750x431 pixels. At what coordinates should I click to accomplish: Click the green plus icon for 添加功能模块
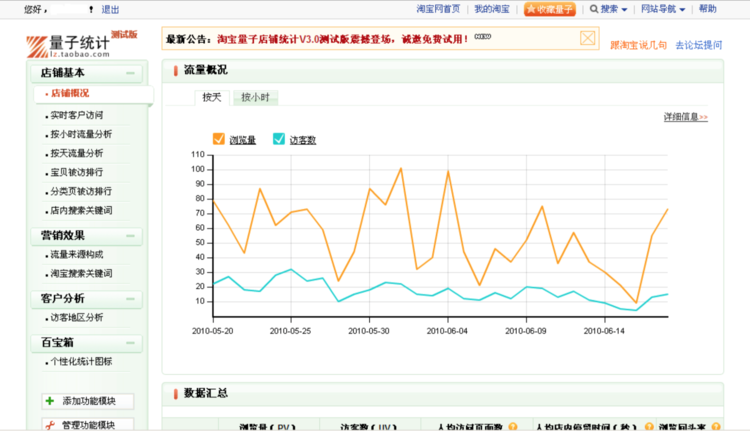click(x=50, y=401)
